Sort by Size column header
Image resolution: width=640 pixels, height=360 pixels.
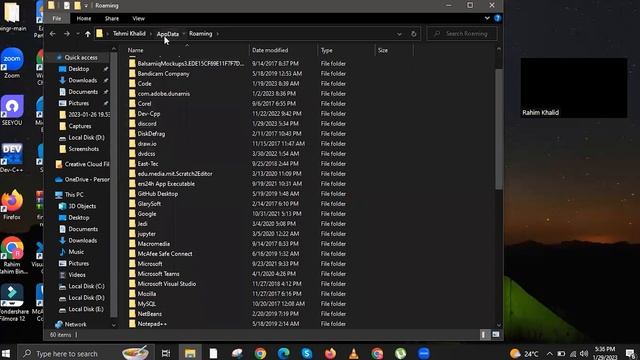[382, 50]
